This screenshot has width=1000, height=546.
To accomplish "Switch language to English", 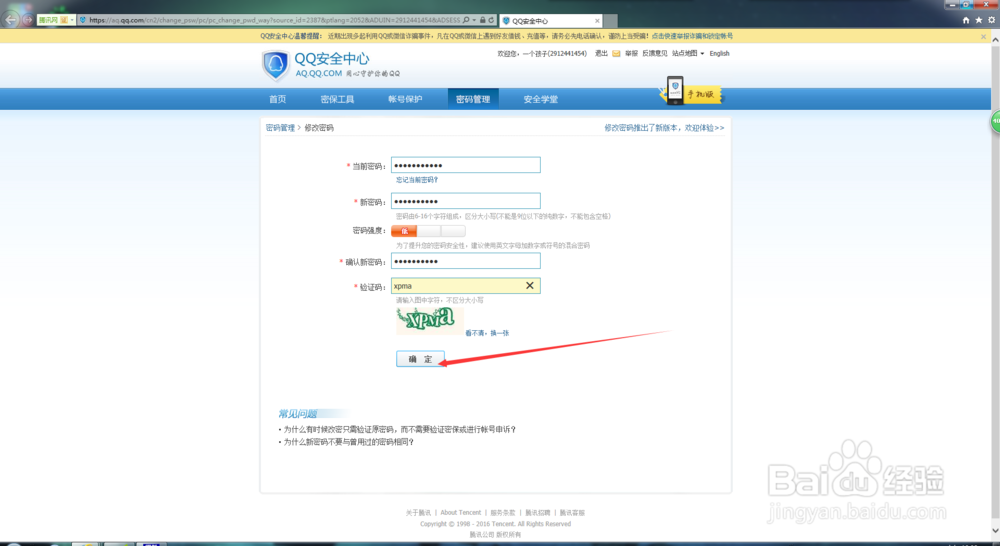I will point(719,54).
